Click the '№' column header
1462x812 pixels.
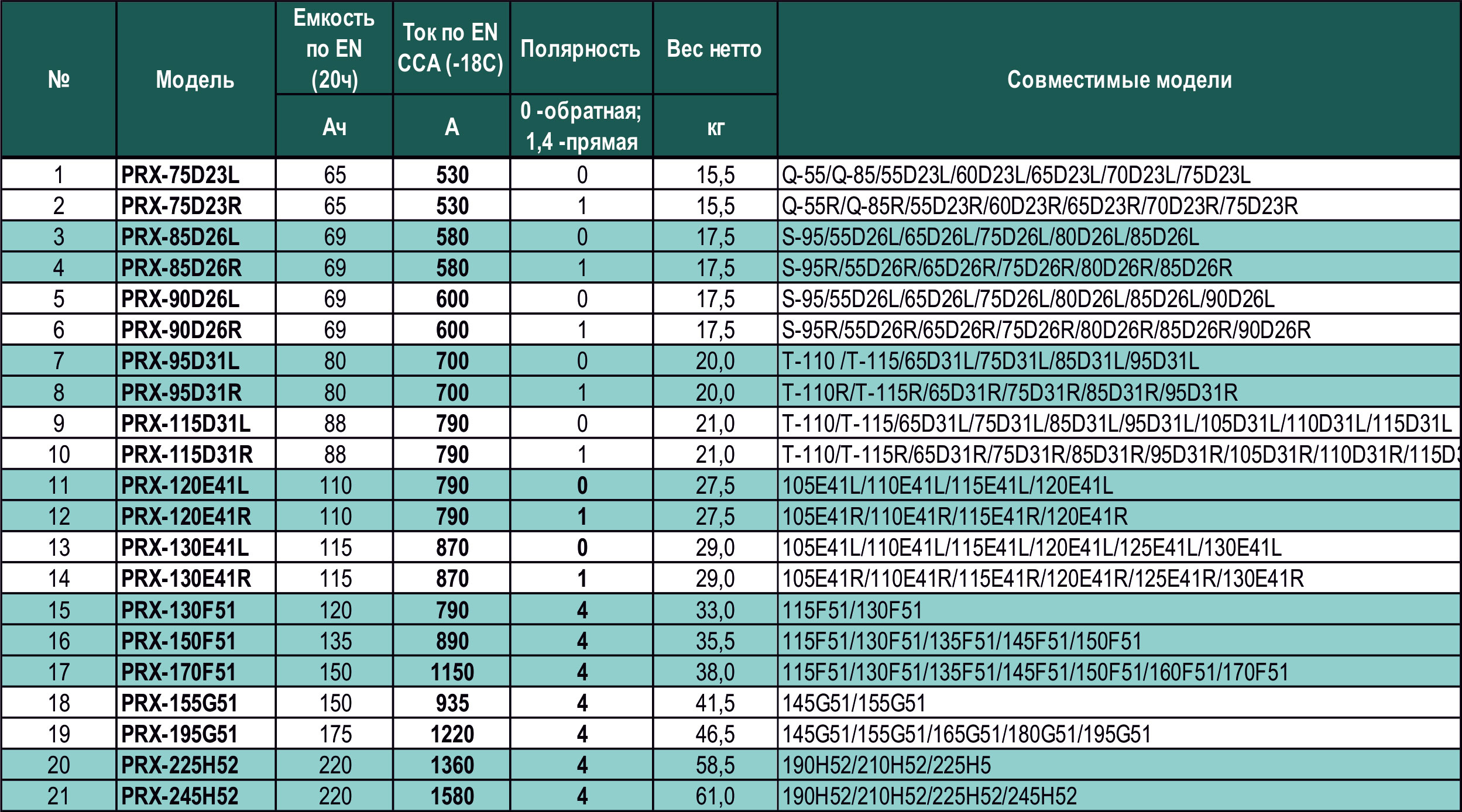(x=59, y=79)
